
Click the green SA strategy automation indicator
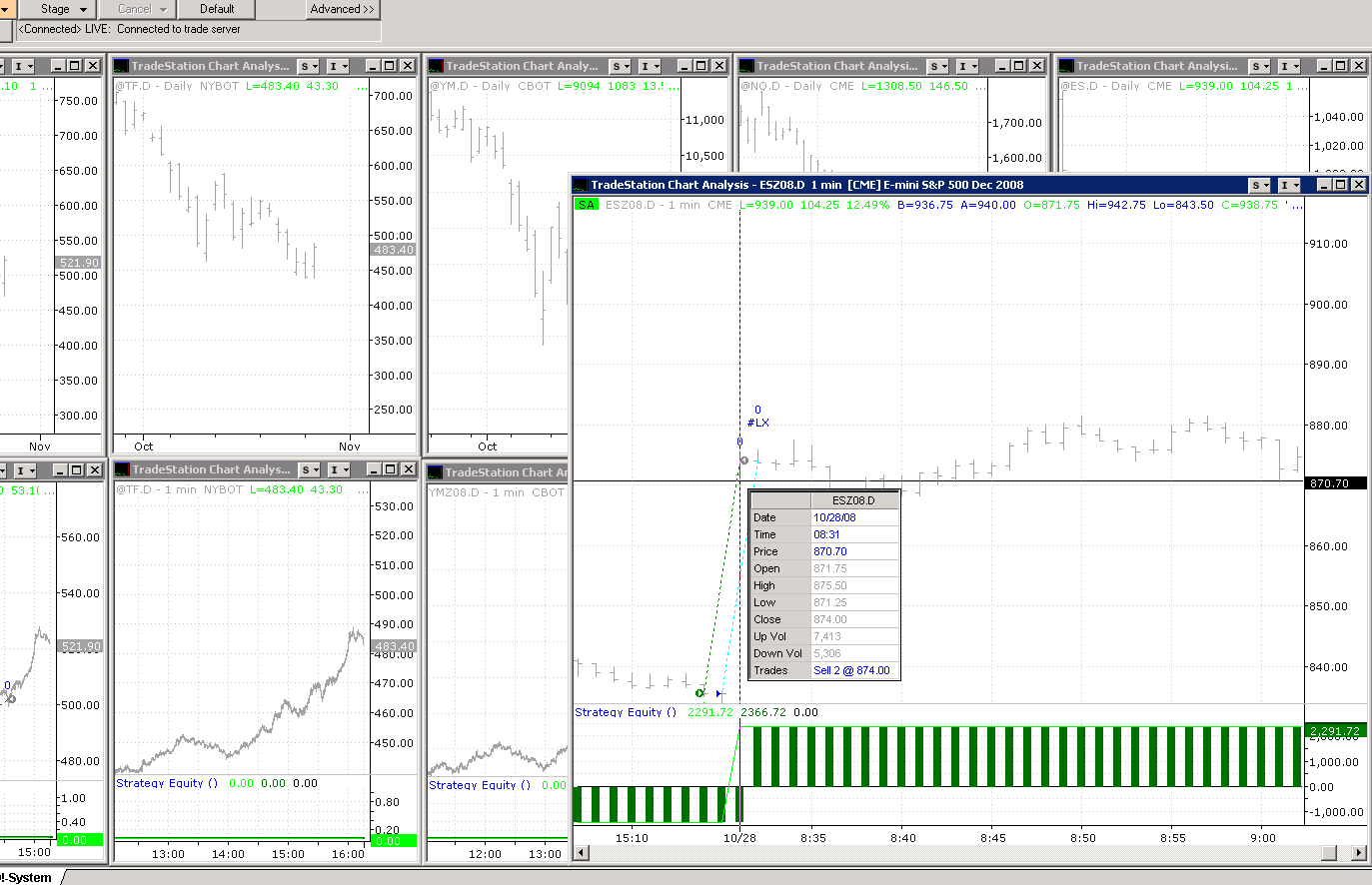pos(587,205)
